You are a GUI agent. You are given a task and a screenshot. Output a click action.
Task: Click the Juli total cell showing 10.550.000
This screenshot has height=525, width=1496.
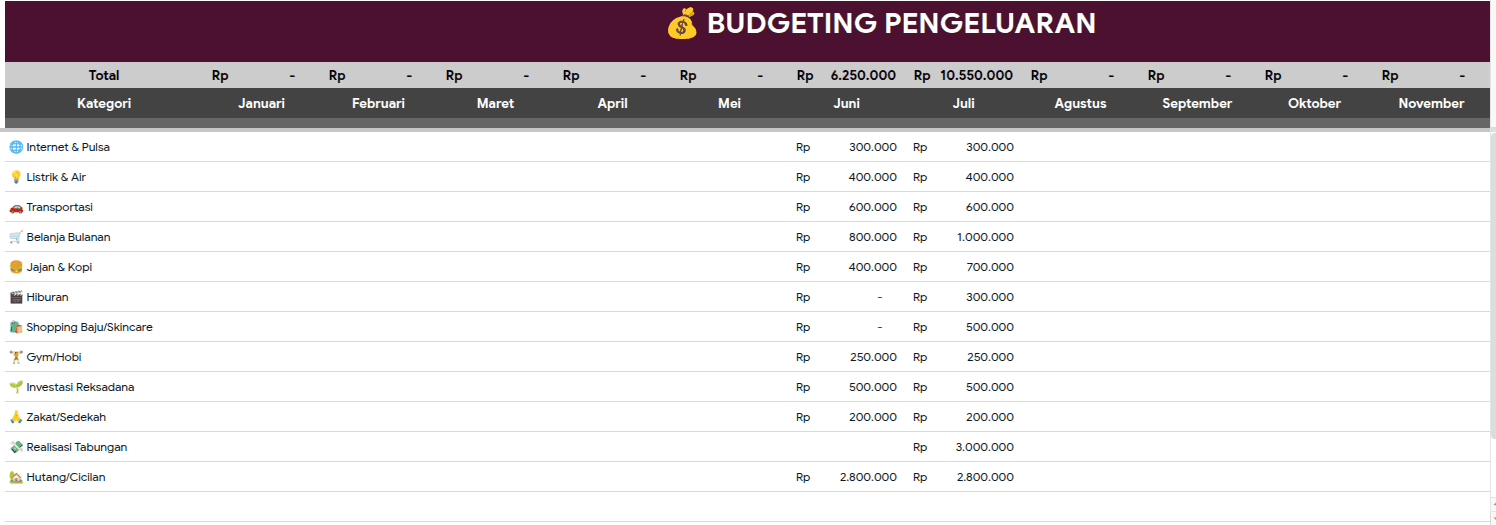964,75
